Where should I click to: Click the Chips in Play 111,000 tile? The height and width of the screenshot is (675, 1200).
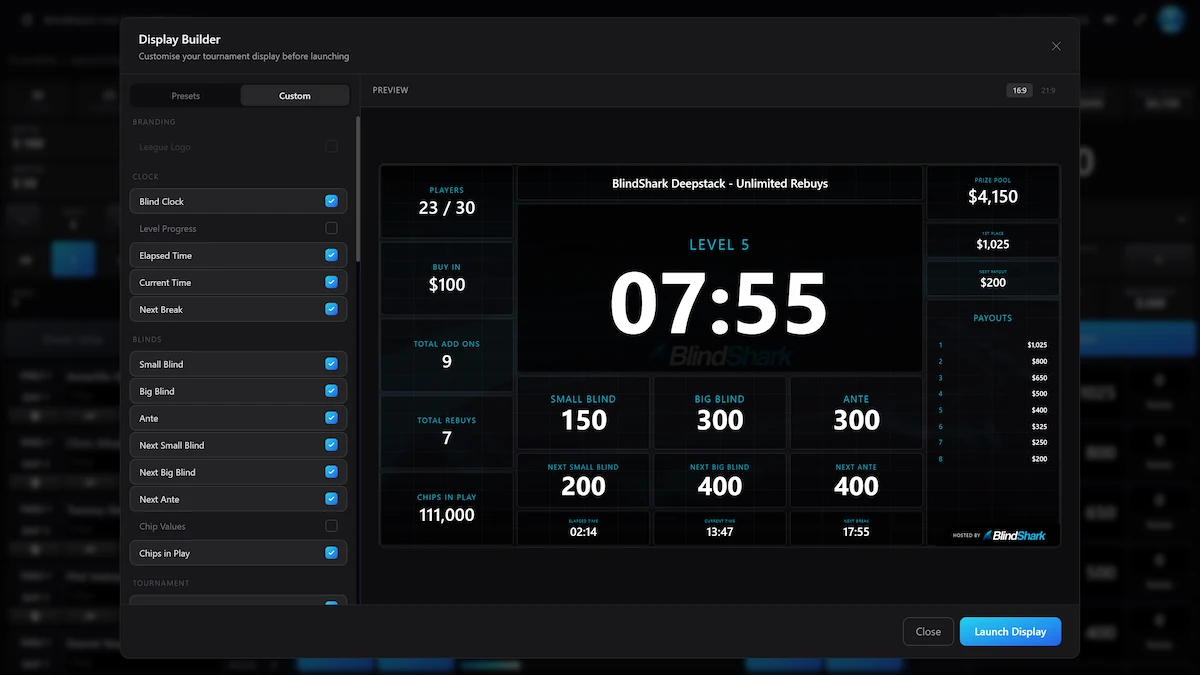(447, 509)
